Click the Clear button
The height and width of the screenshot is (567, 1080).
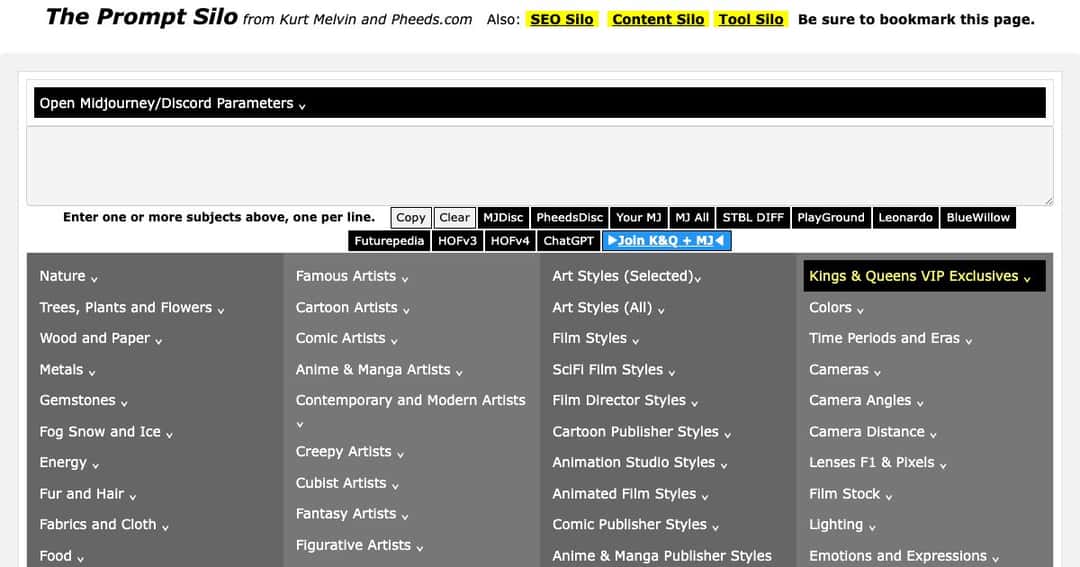tap(455, 218)
